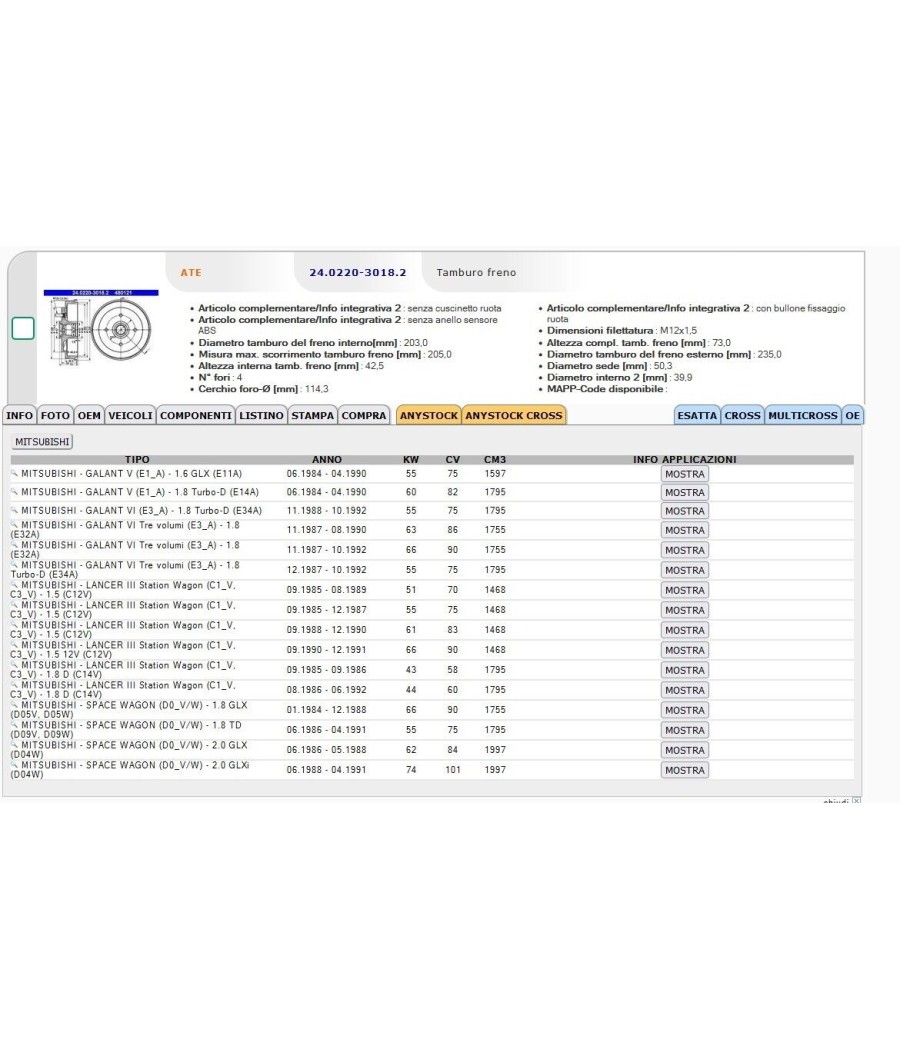Open the LISTINO tab
Image resolution: width=900 pixels, height=1050 pixels.
point(261,415)
